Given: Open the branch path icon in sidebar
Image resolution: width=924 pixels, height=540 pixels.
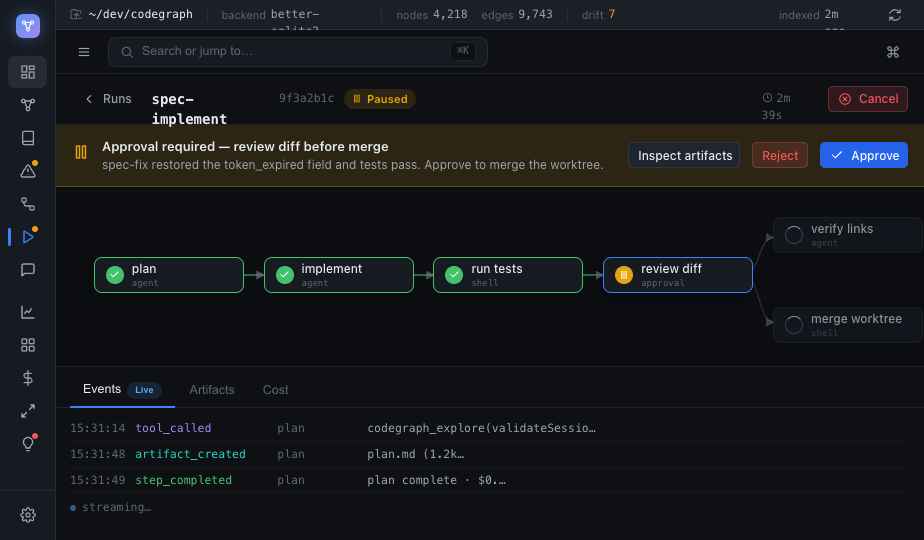Looking at the screenshot, I should [28, 204].
